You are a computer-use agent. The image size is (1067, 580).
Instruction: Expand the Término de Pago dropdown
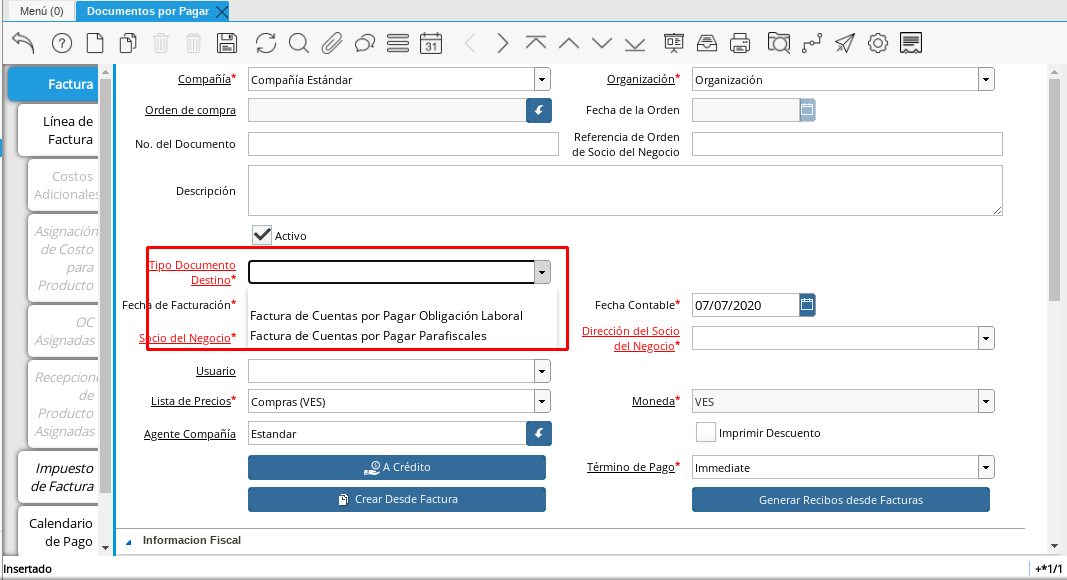(986, 468)
